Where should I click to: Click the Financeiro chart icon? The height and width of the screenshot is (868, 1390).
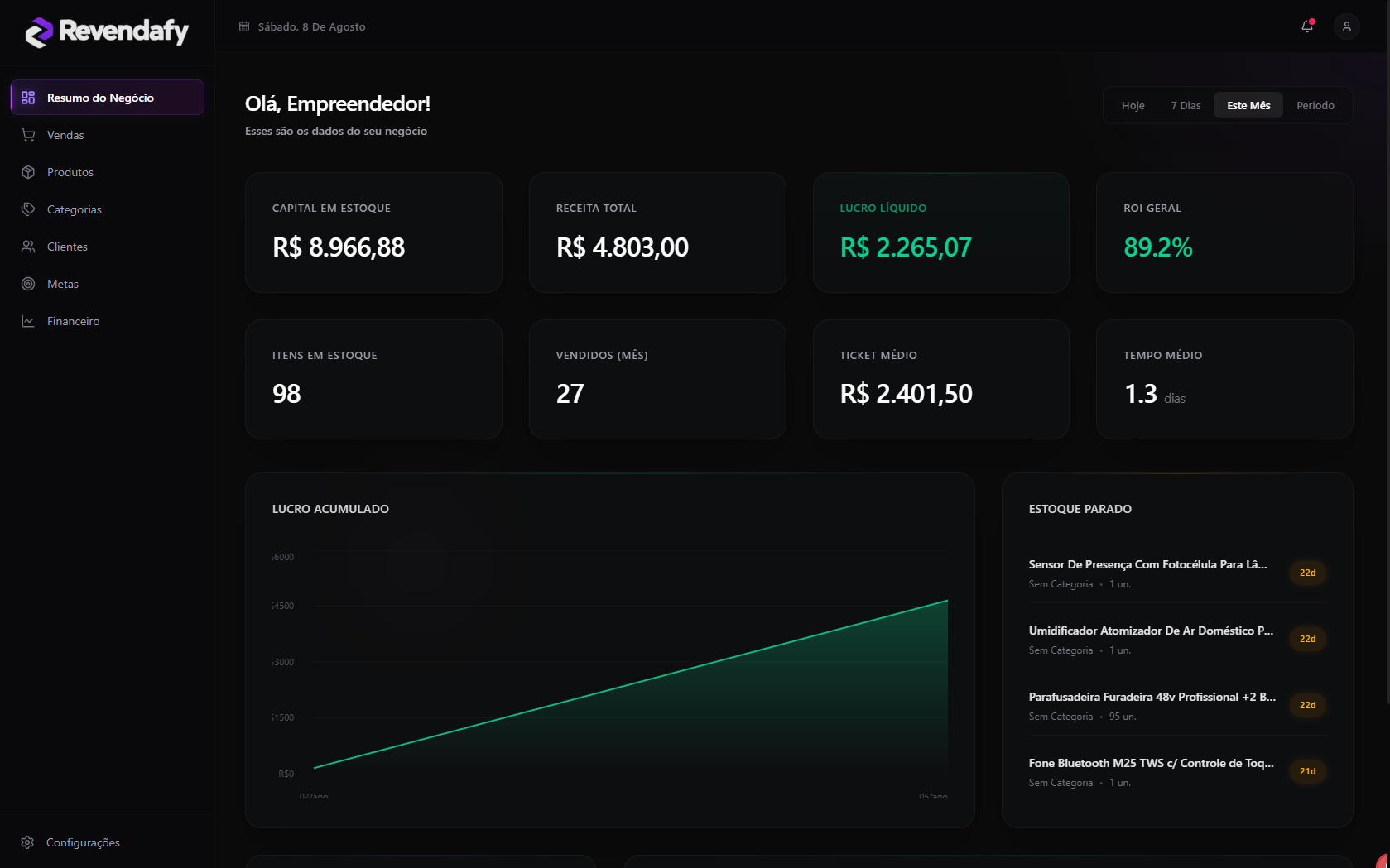(28, 321)
